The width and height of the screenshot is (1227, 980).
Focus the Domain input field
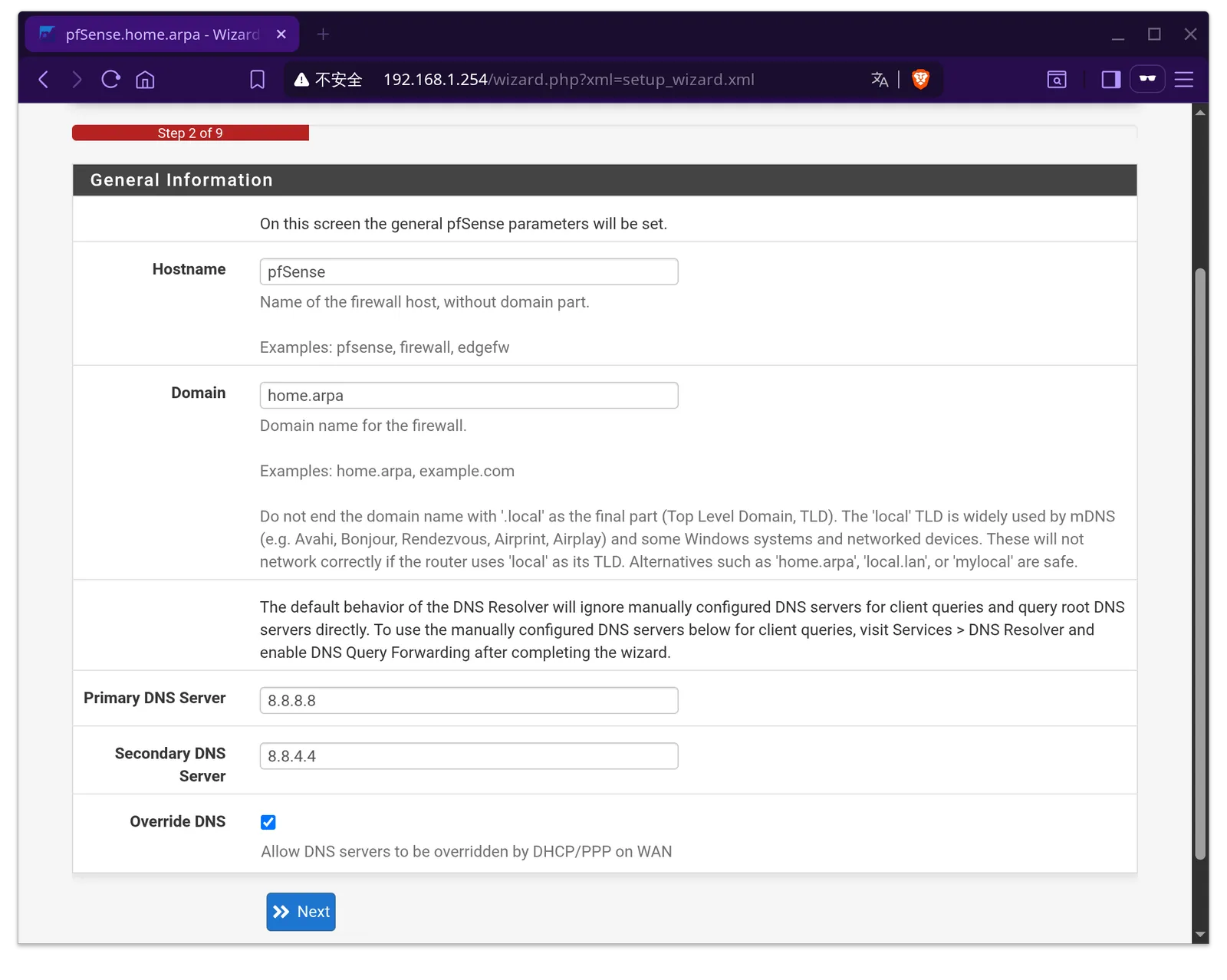coord(469,395)
